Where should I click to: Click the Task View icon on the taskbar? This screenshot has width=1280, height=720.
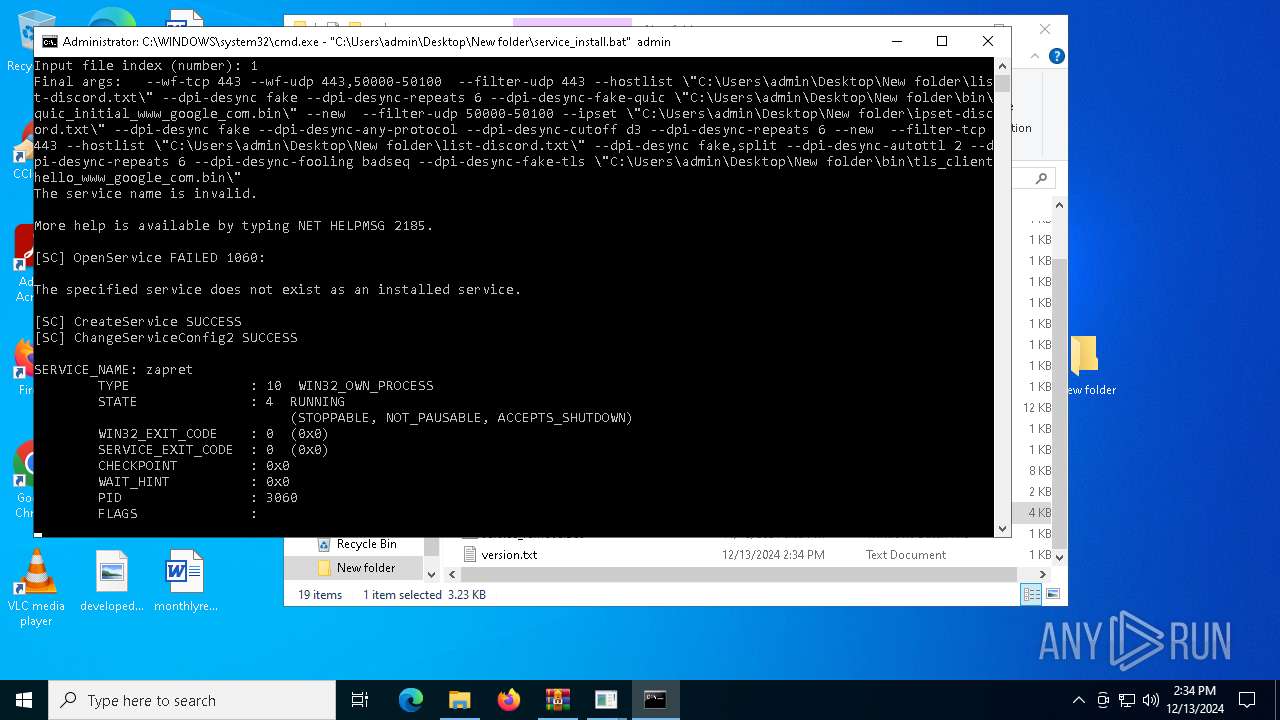point(360,700)
